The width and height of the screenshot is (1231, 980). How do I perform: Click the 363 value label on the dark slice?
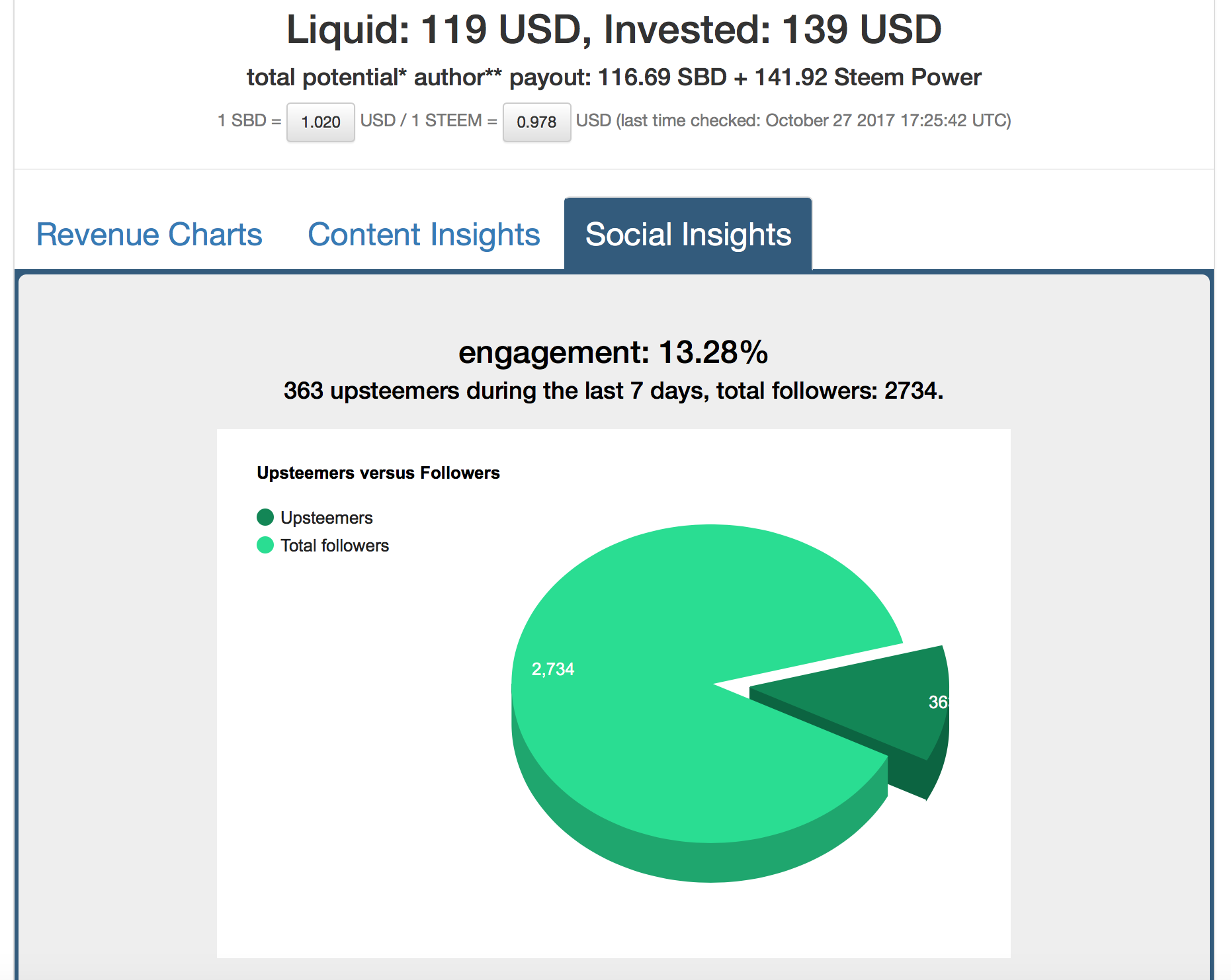tap(938, 702)
